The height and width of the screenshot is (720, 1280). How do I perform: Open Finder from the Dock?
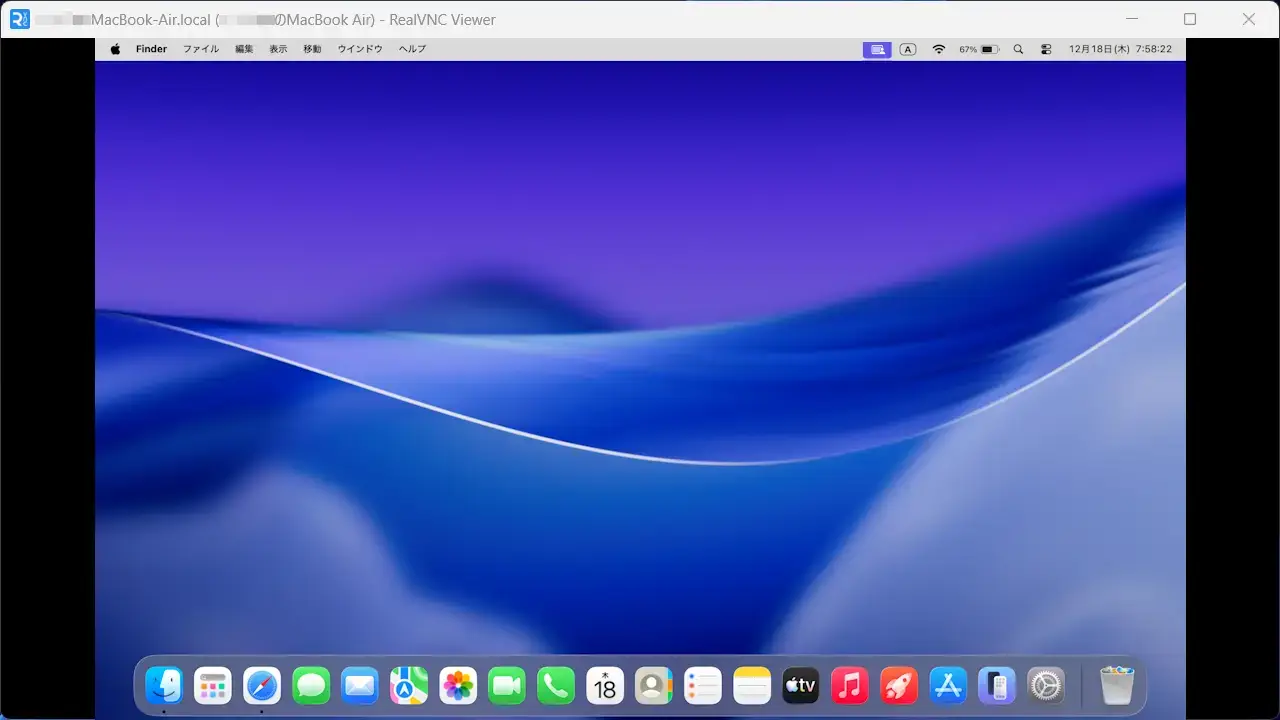(x=164, y=686)
